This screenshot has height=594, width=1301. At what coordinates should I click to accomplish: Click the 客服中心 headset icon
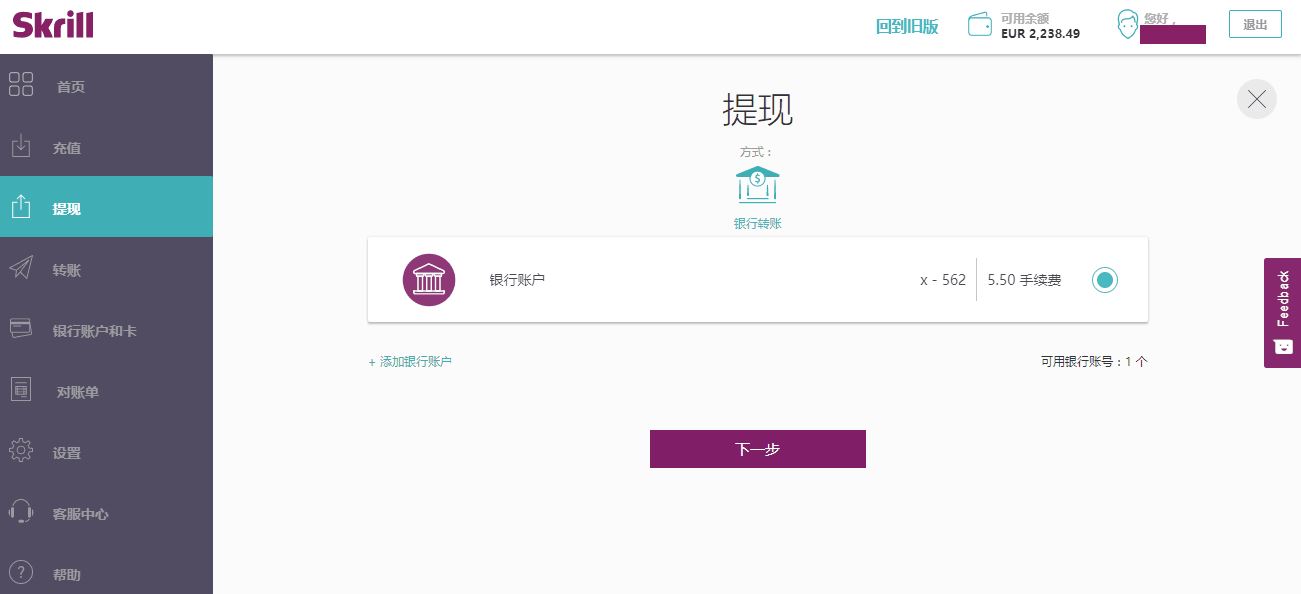pyautogui.click(x=21, y=512)
